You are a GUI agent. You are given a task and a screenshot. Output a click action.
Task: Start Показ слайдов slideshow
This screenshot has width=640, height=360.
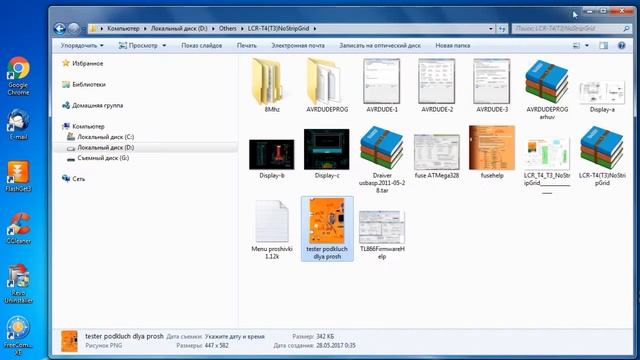pos(202,46)
